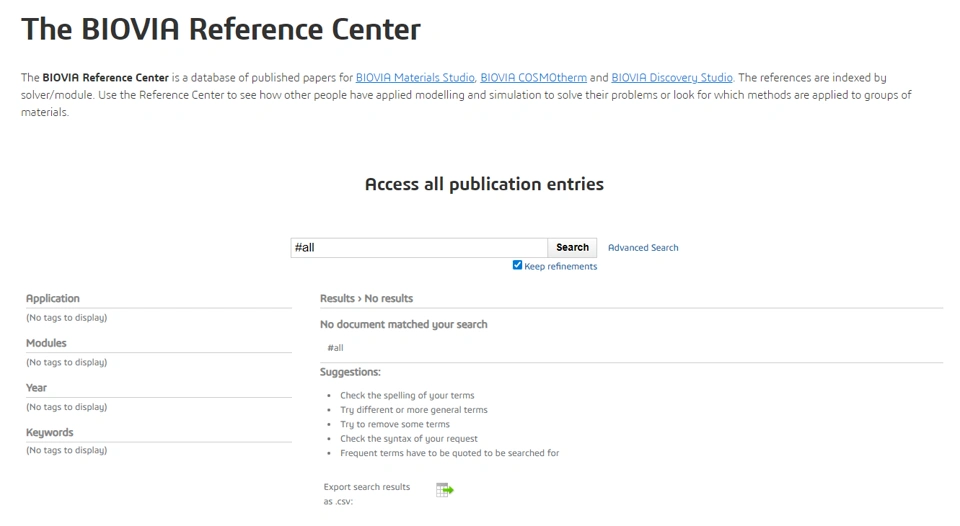Click '(No tags to display)' under Modules
Image resolution: width=960 pixels, height=526 pixels.
tap(66, 363)
